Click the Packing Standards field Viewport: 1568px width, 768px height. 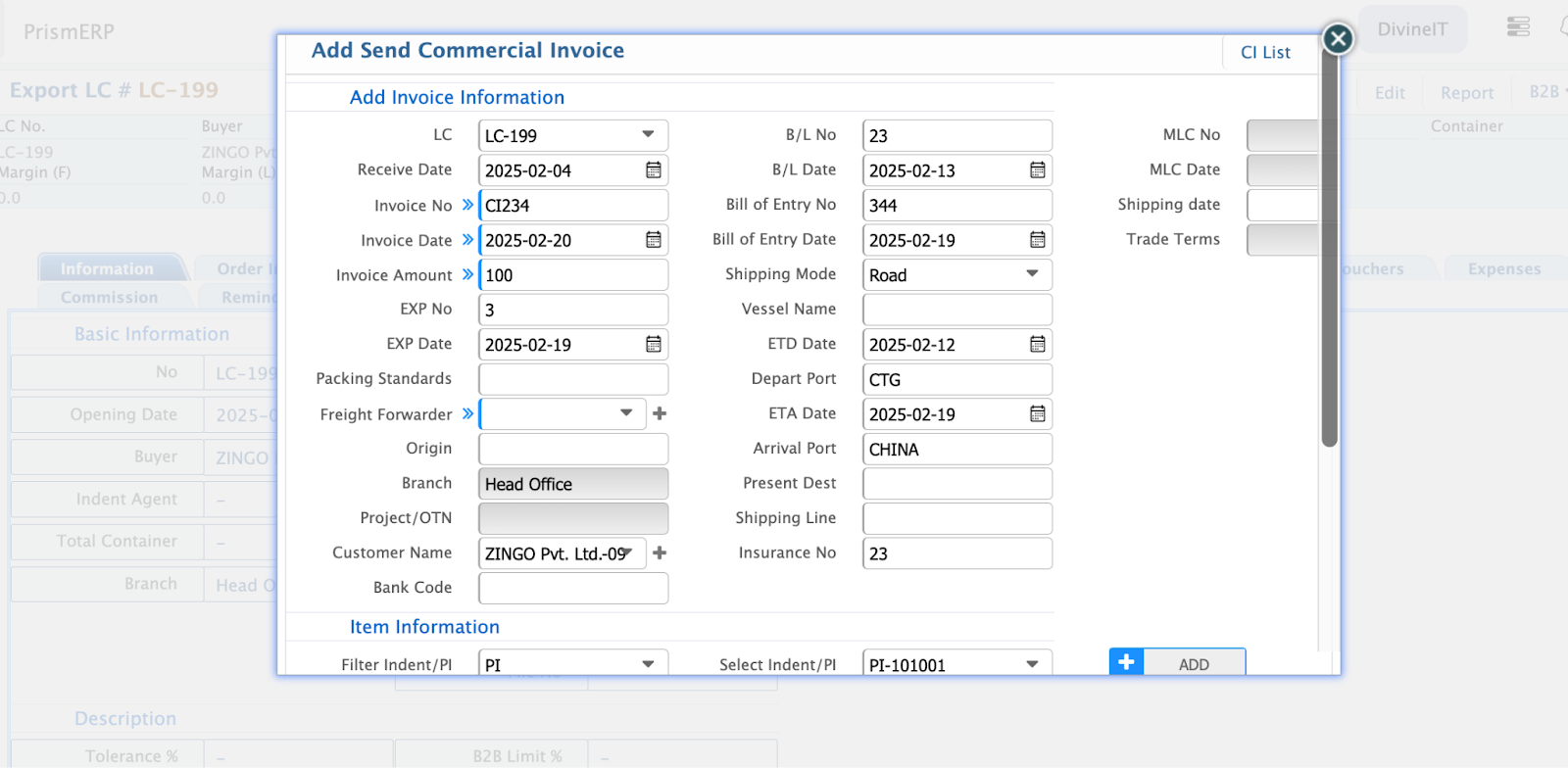click(573, 379)
